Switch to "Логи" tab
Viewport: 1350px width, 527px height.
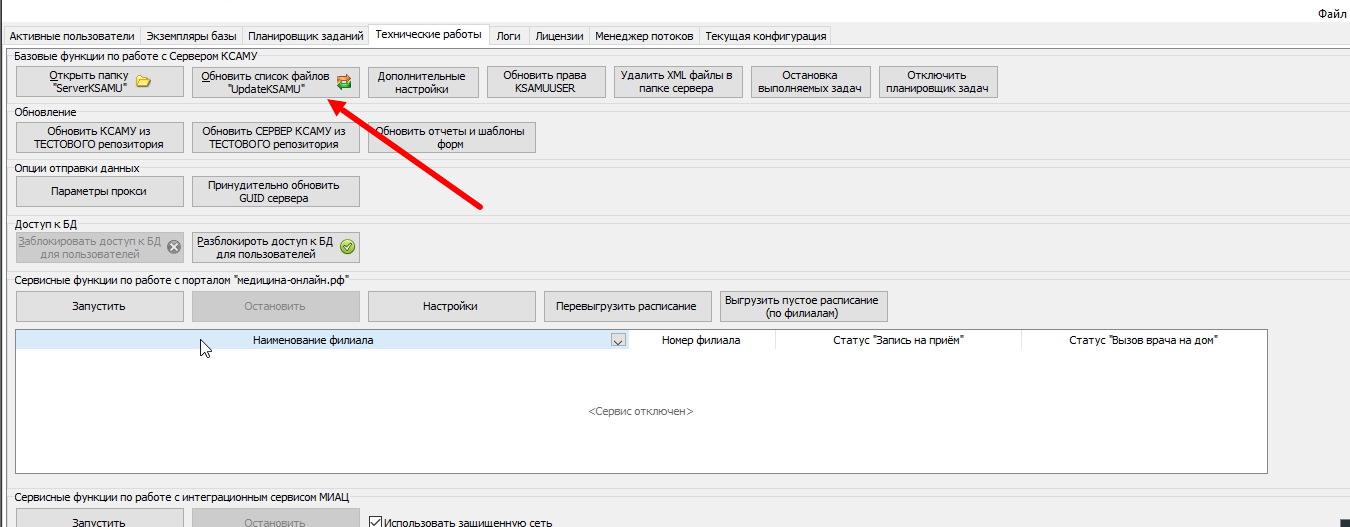(509, 36)
